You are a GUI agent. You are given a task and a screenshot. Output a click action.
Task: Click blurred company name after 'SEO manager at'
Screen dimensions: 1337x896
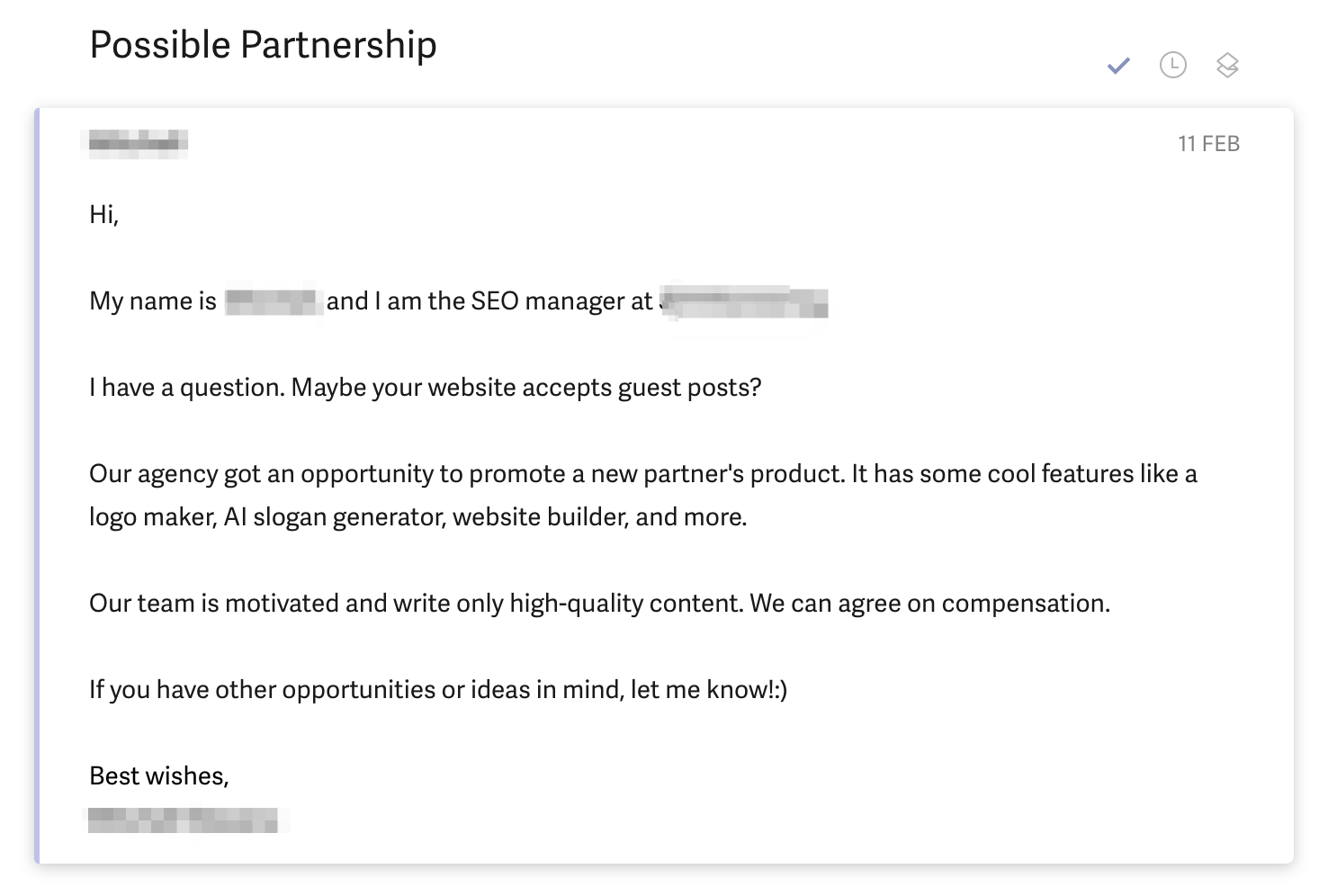coord(745,301)
